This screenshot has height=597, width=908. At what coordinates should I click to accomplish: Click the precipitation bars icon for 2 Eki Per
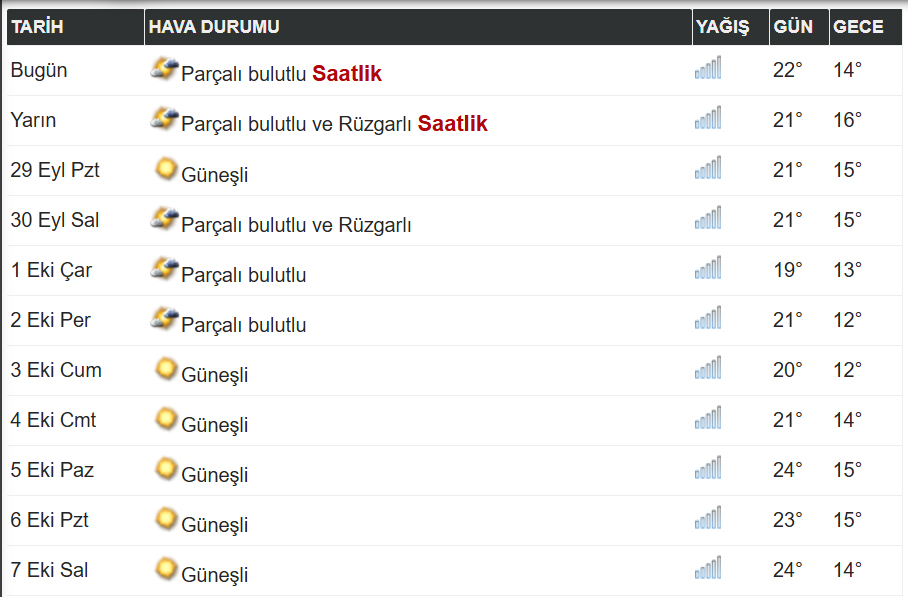tap(708, 318)
